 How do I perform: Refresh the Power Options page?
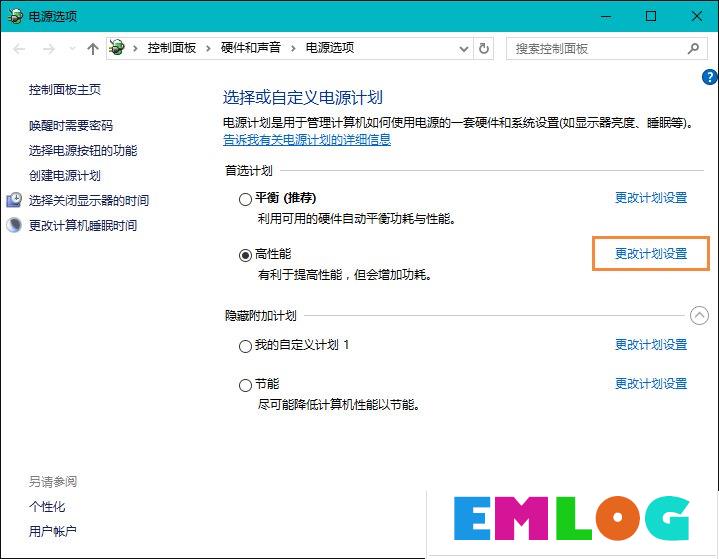click(484, 49)
